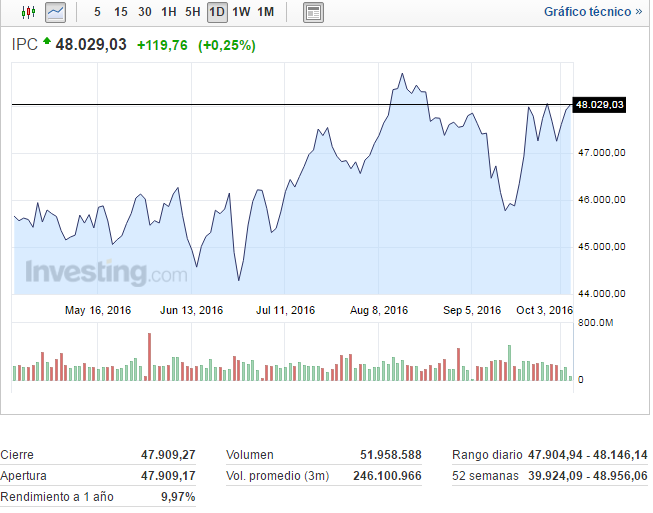Click the Aug 8, 2016 date label
Image resolution: width=653 pixels, height=513 pixels.
point(379,310)
